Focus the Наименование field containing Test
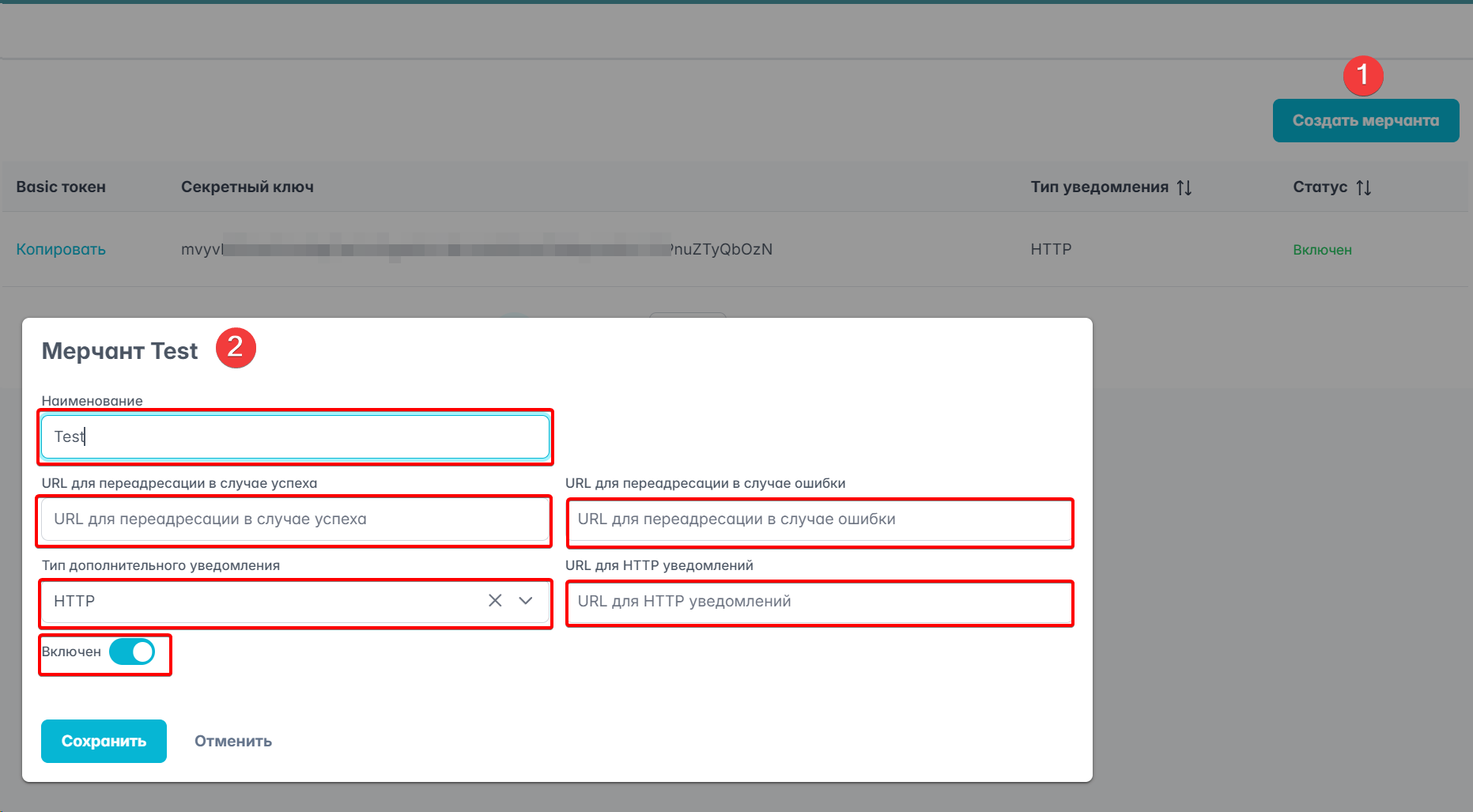Screen dimensions: 1473x812 tap(295, 437)
